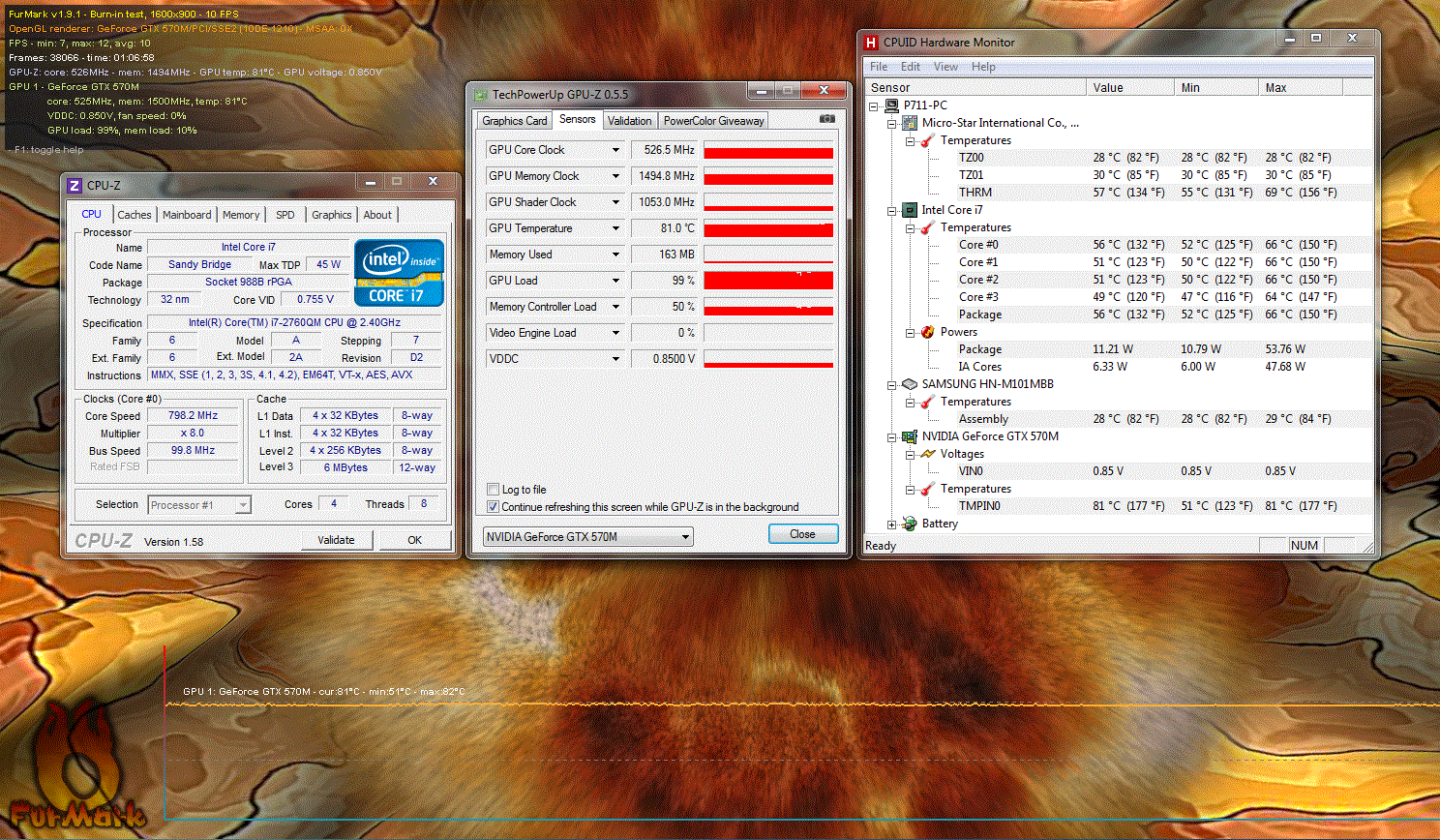Open the GPU Core Clock sensor dropdown

pos(615,150)
